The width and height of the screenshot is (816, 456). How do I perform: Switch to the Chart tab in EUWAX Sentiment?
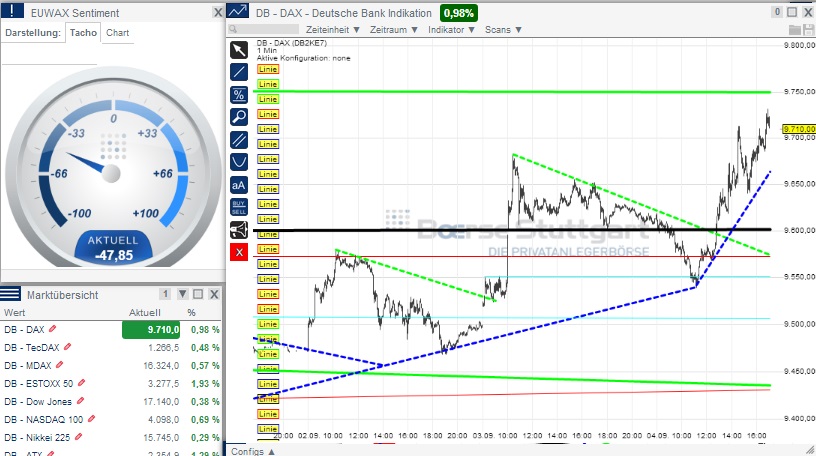(118, 32)
